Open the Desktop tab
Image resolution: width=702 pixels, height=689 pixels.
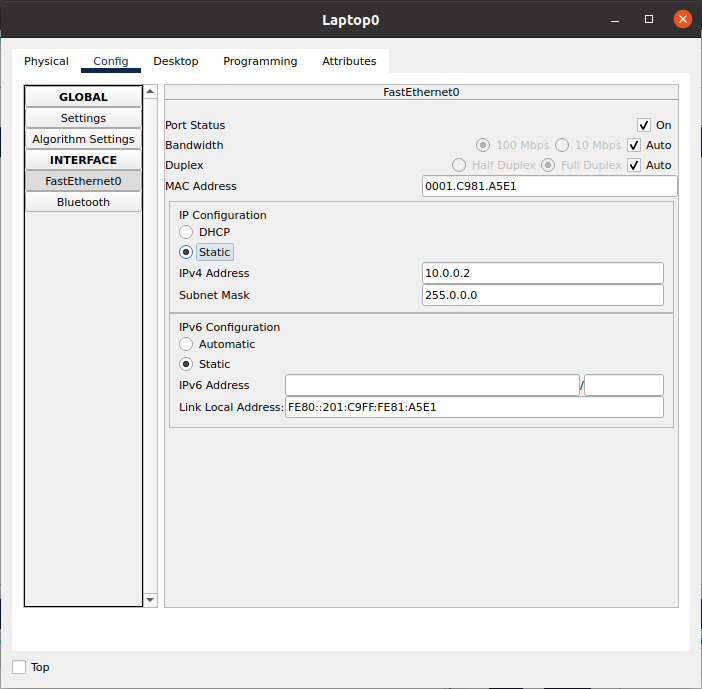pos(175,61)
